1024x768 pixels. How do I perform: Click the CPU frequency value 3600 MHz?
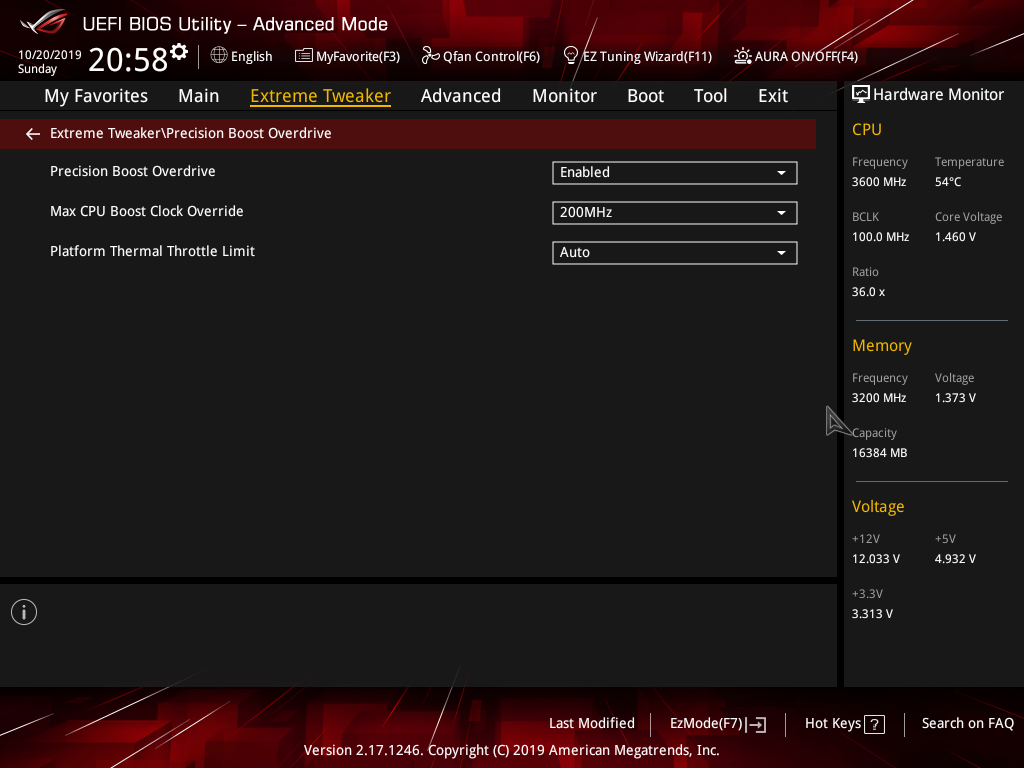(879, 182)
